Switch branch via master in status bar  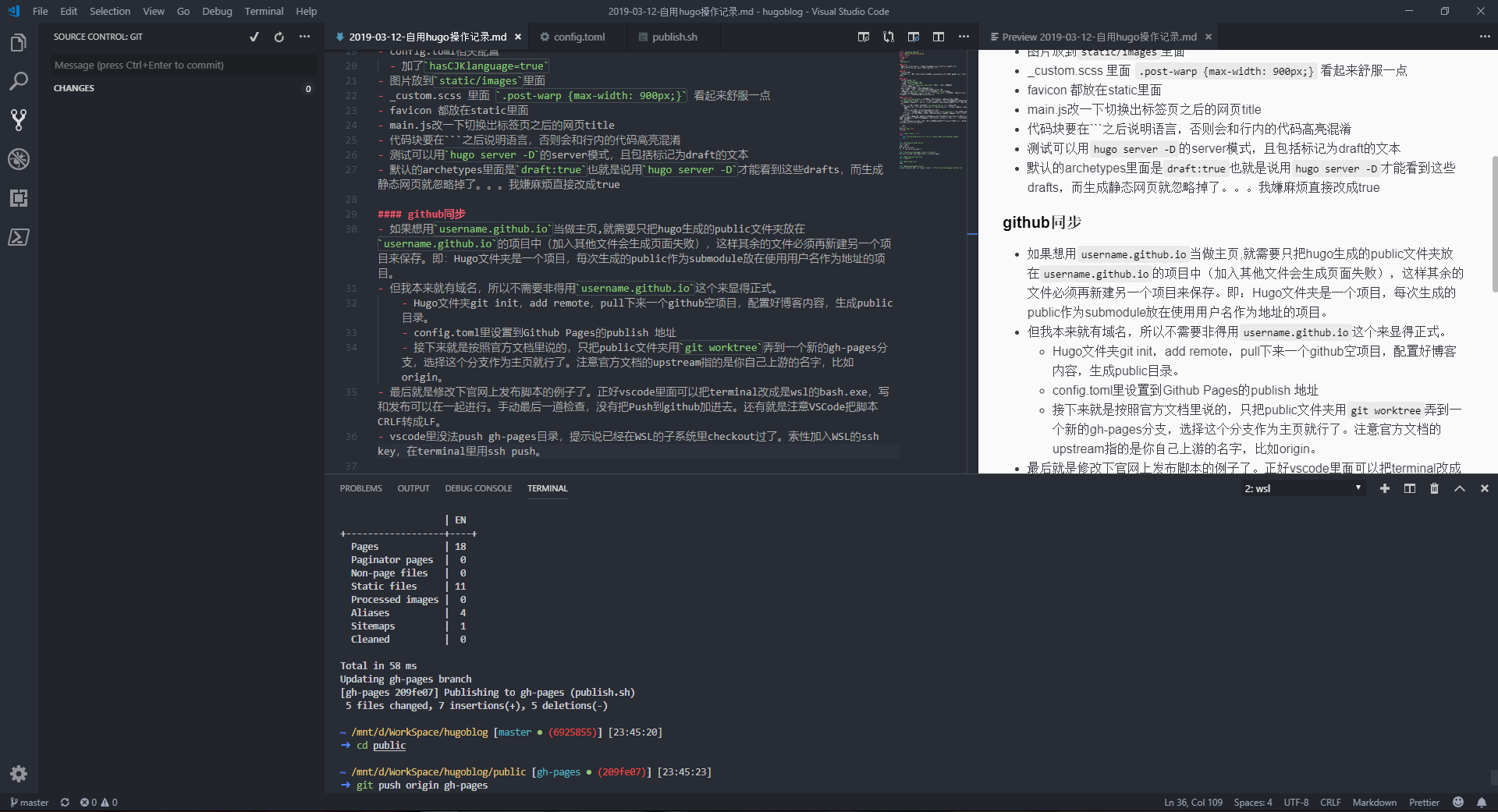coord(29,803)
